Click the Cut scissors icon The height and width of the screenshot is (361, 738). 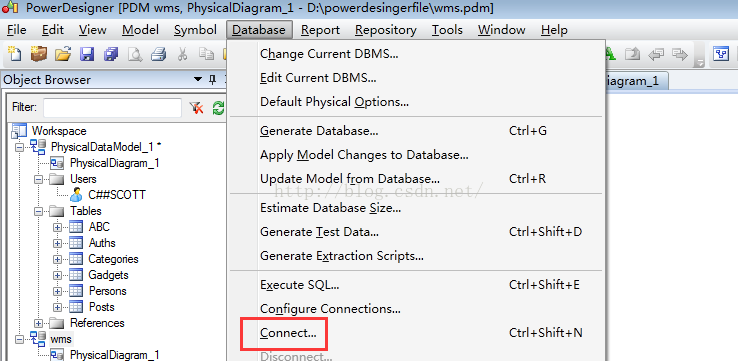(183, 55)
